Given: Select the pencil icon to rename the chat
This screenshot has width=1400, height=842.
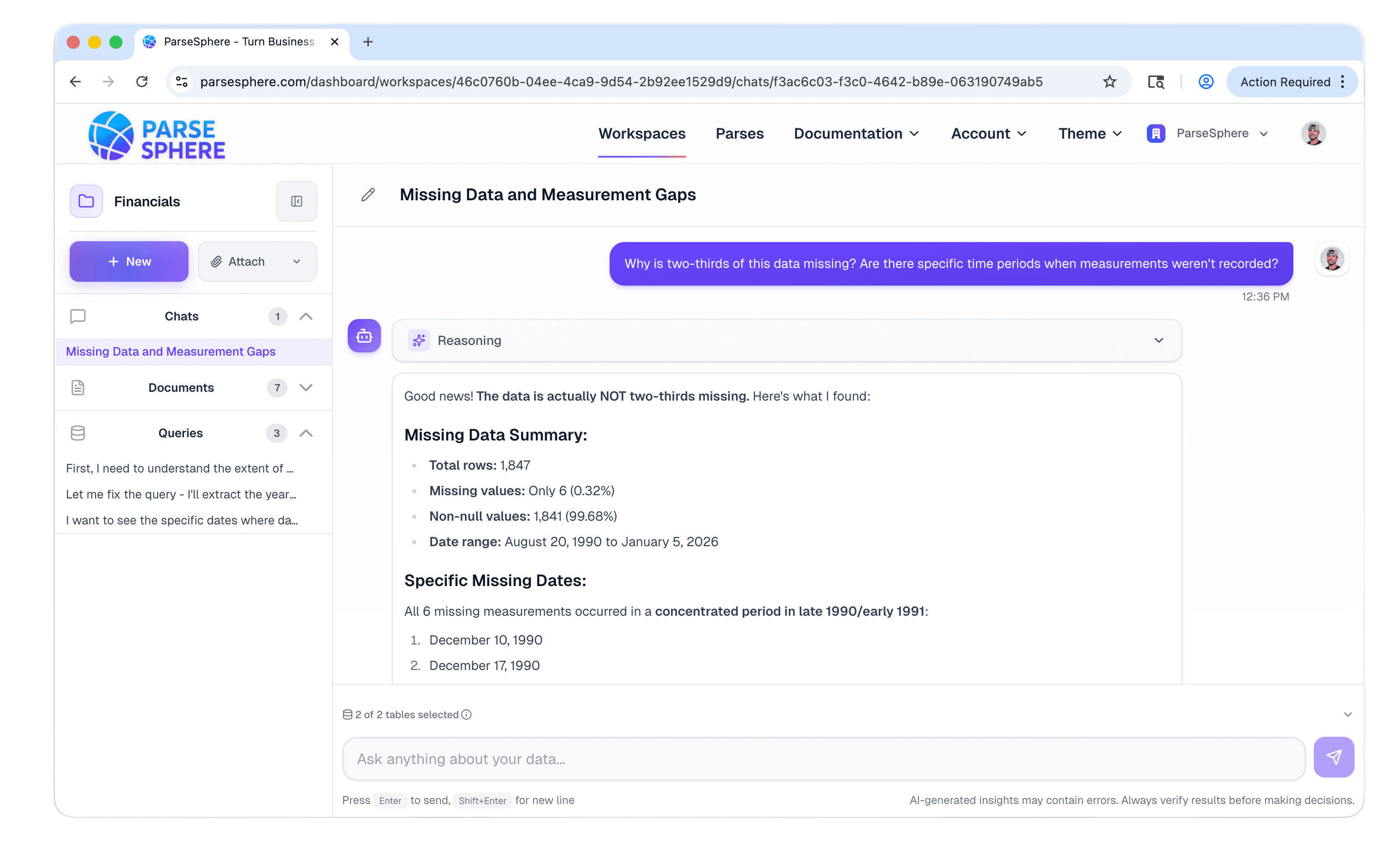Looking at the screenshot, I should coord(368,195).
